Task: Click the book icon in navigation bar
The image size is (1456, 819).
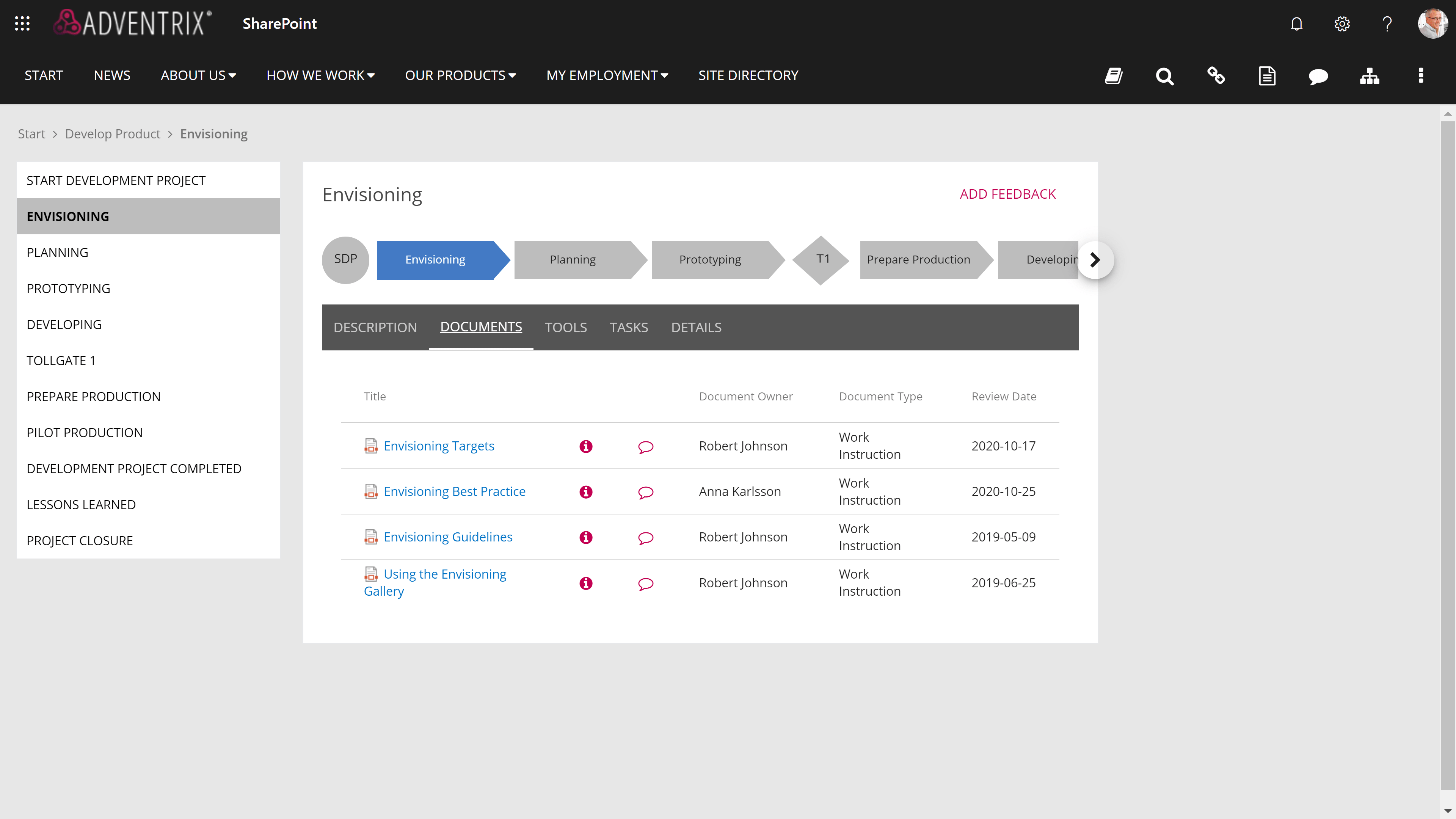Action: pos(1114,76)
